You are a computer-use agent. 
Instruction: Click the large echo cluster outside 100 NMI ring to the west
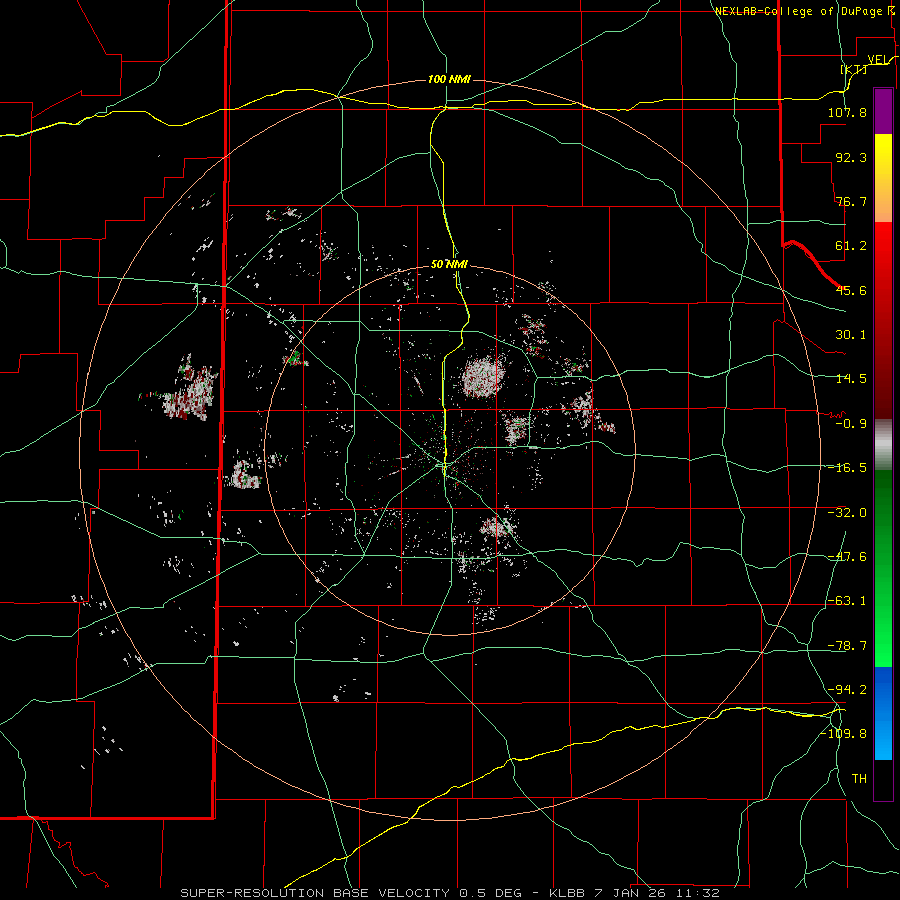[187, 390]
